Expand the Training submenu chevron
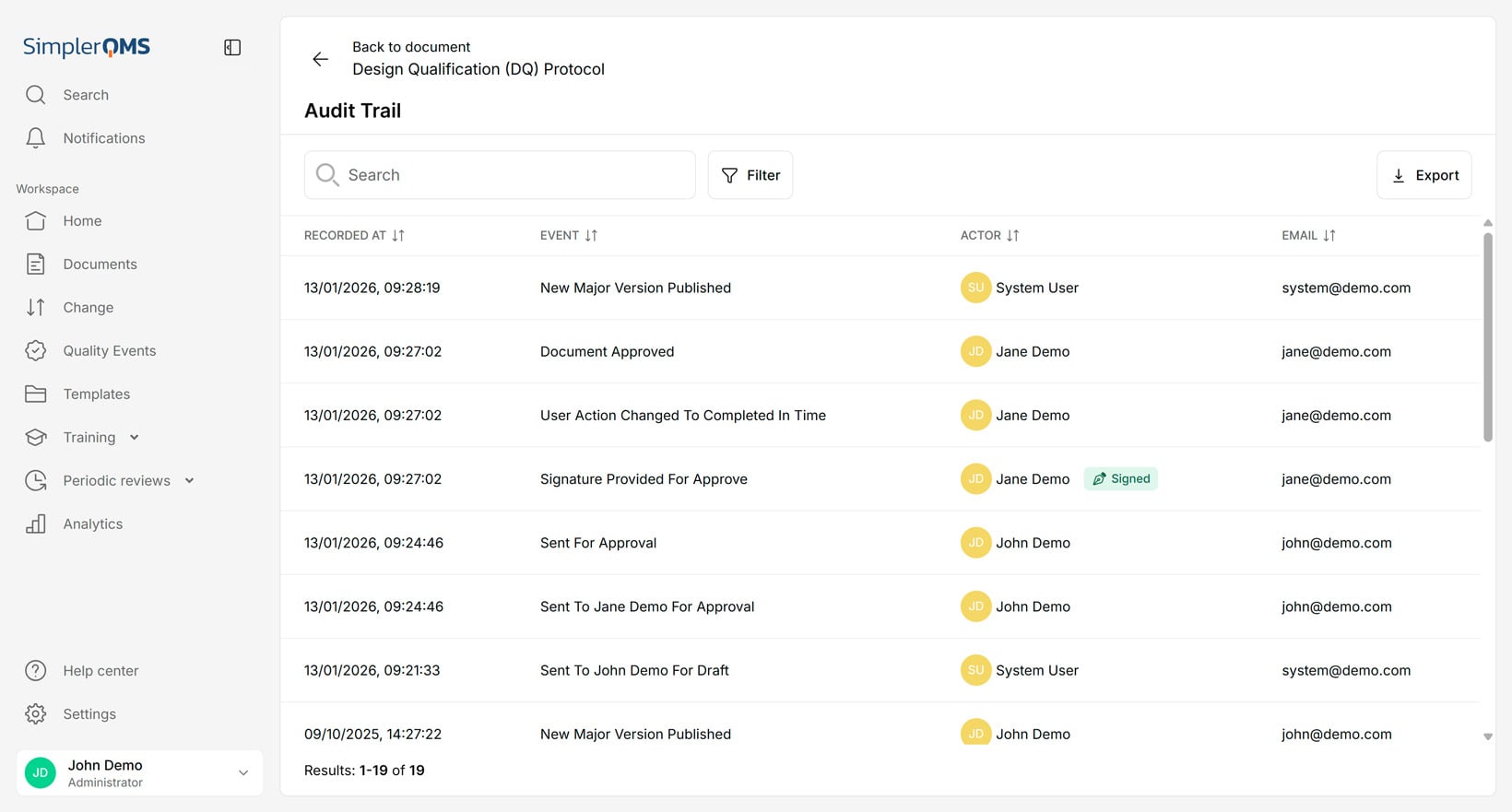 tap(134, 438)
